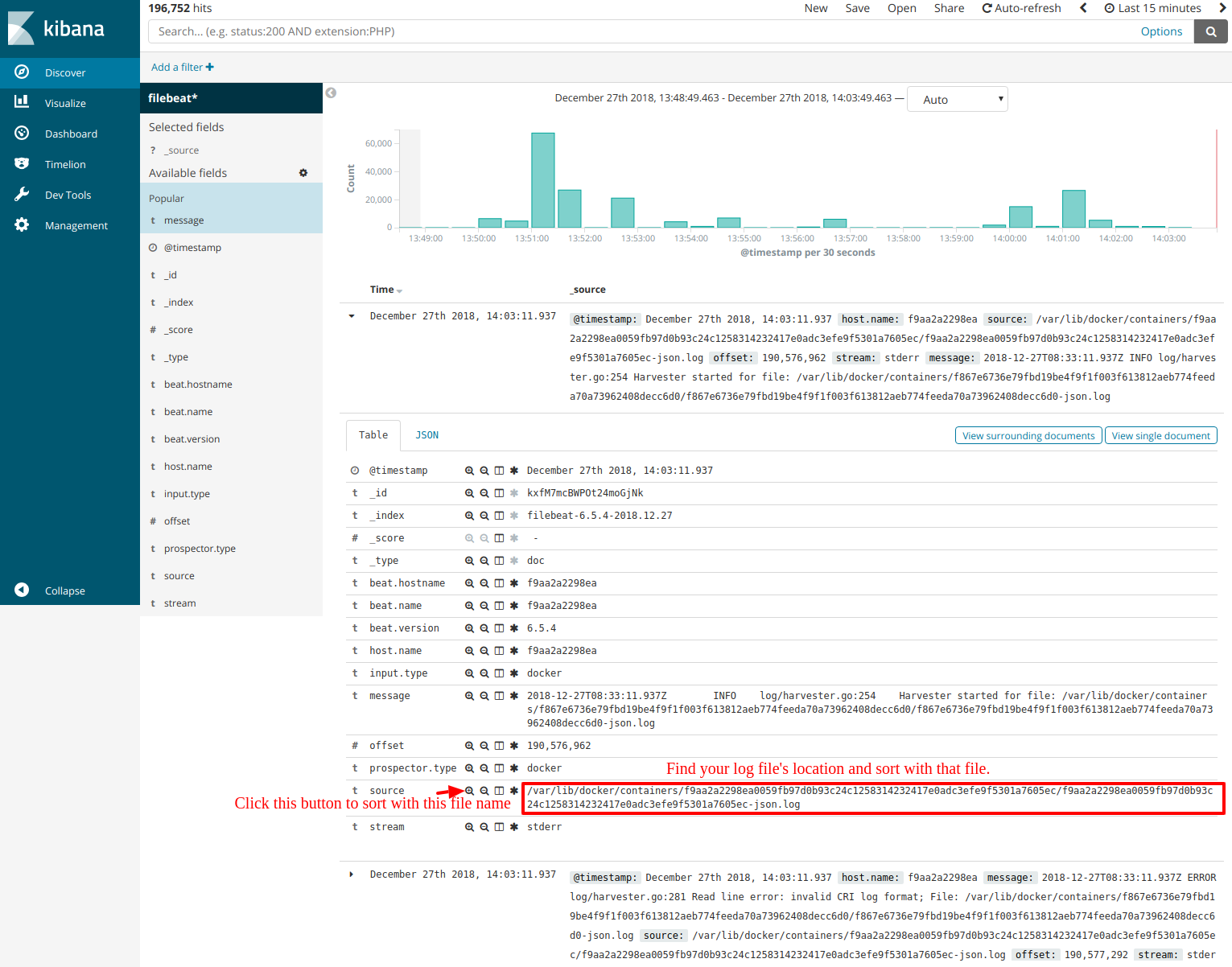Open the interval Auto dropdown
This screenshot has width=1232, height=967.
[x=958, y=100]
